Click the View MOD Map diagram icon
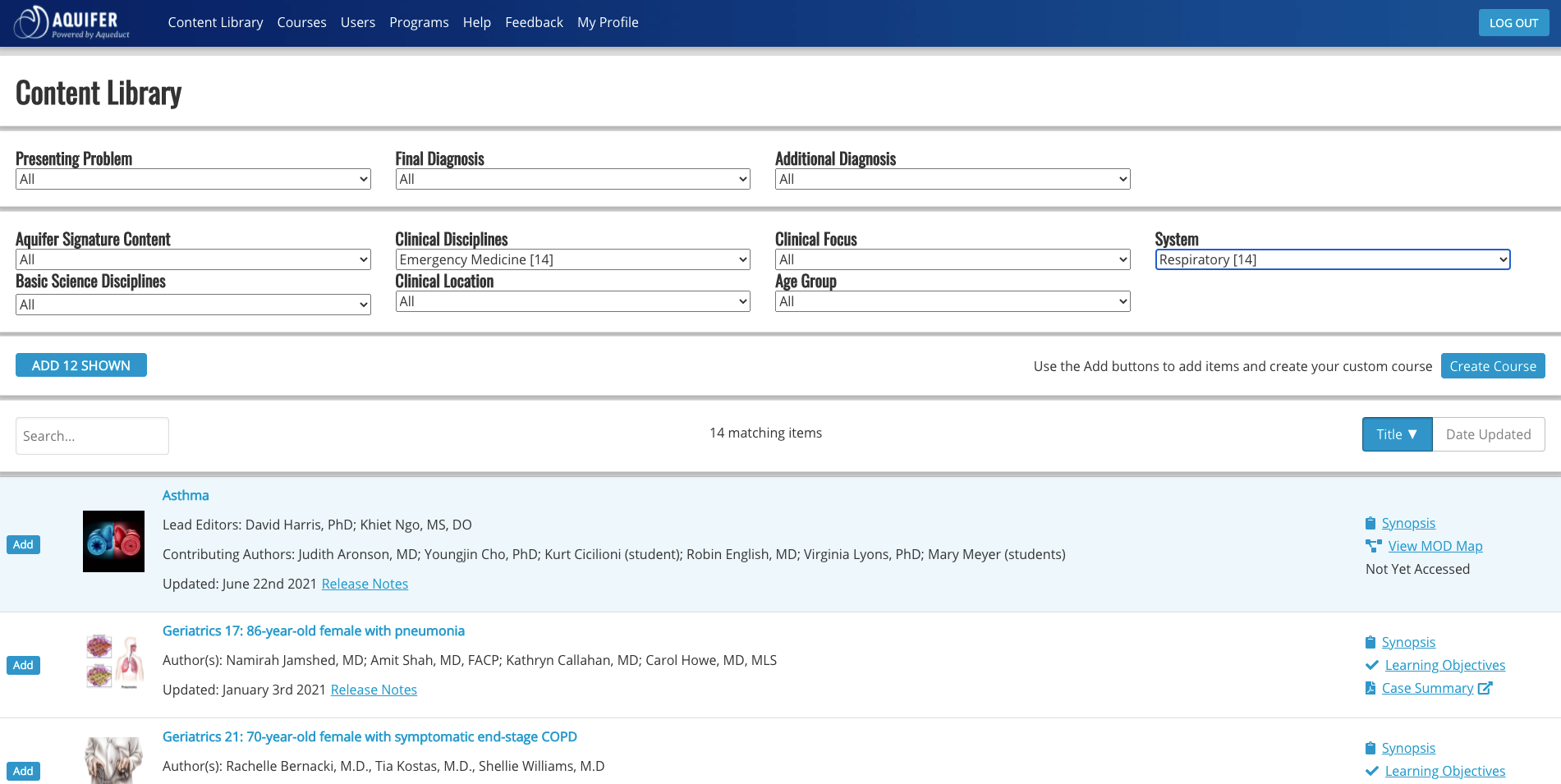The image size is (1561, 784). pyautogui.click(x=1373, y=546)
